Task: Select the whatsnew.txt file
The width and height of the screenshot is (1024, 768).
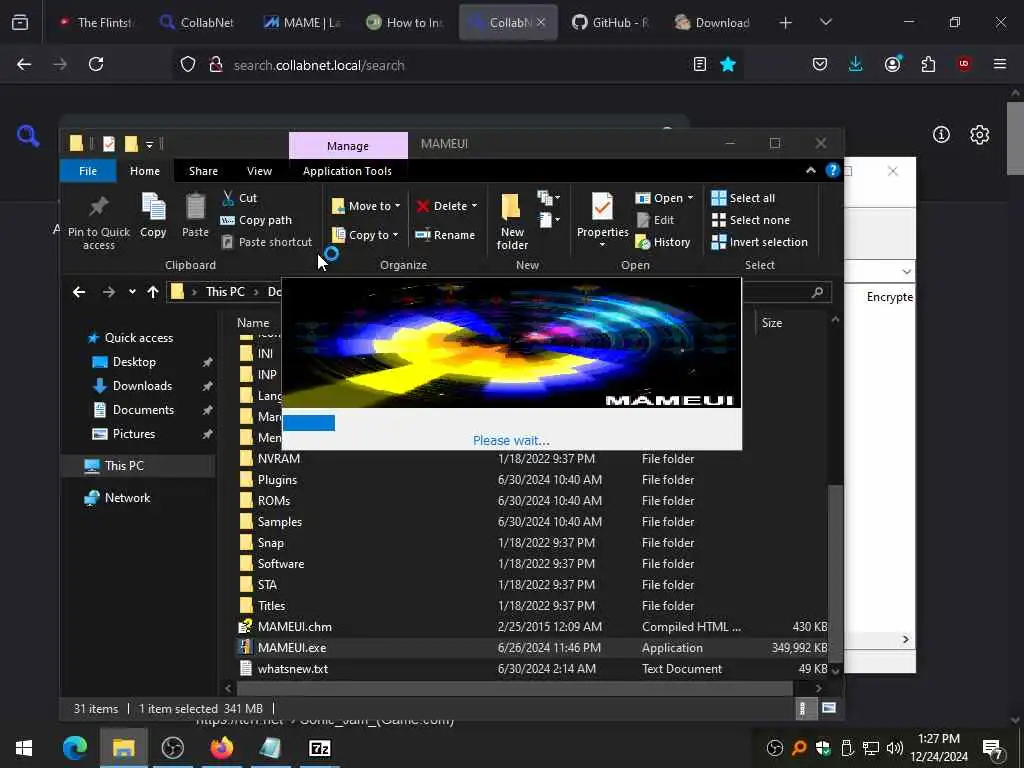Action: pyautogui.click(x=293, y=669)
